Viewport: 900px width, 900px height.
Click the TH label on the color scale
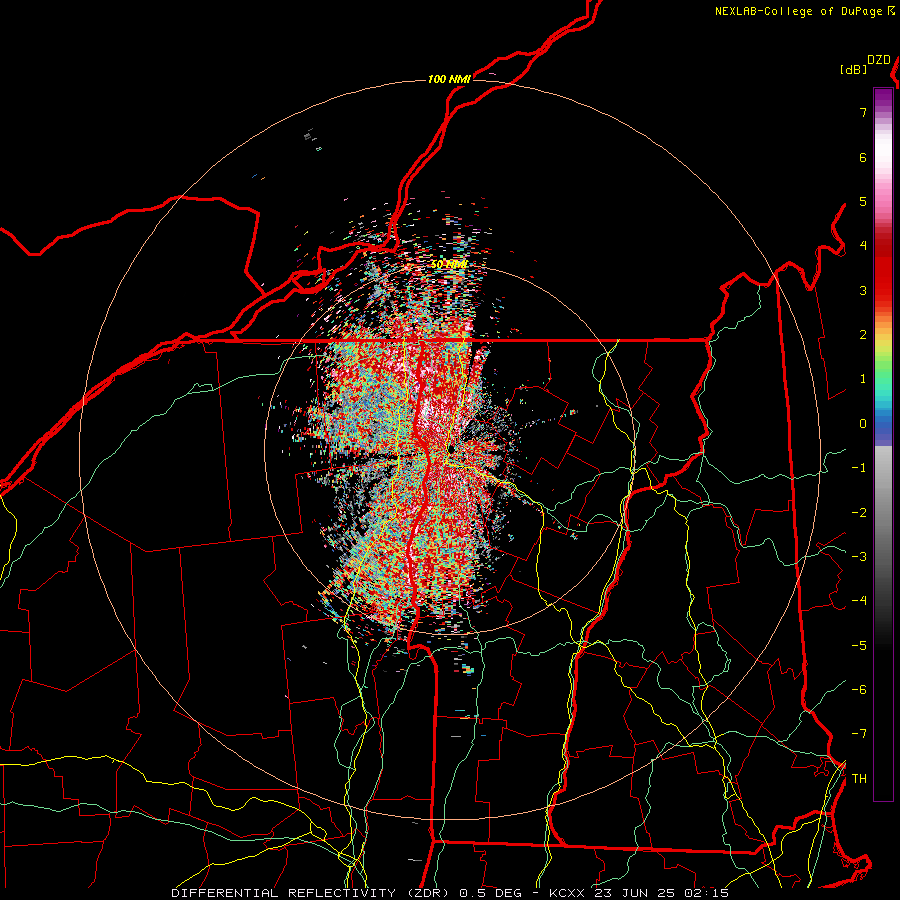pos(859,779)
